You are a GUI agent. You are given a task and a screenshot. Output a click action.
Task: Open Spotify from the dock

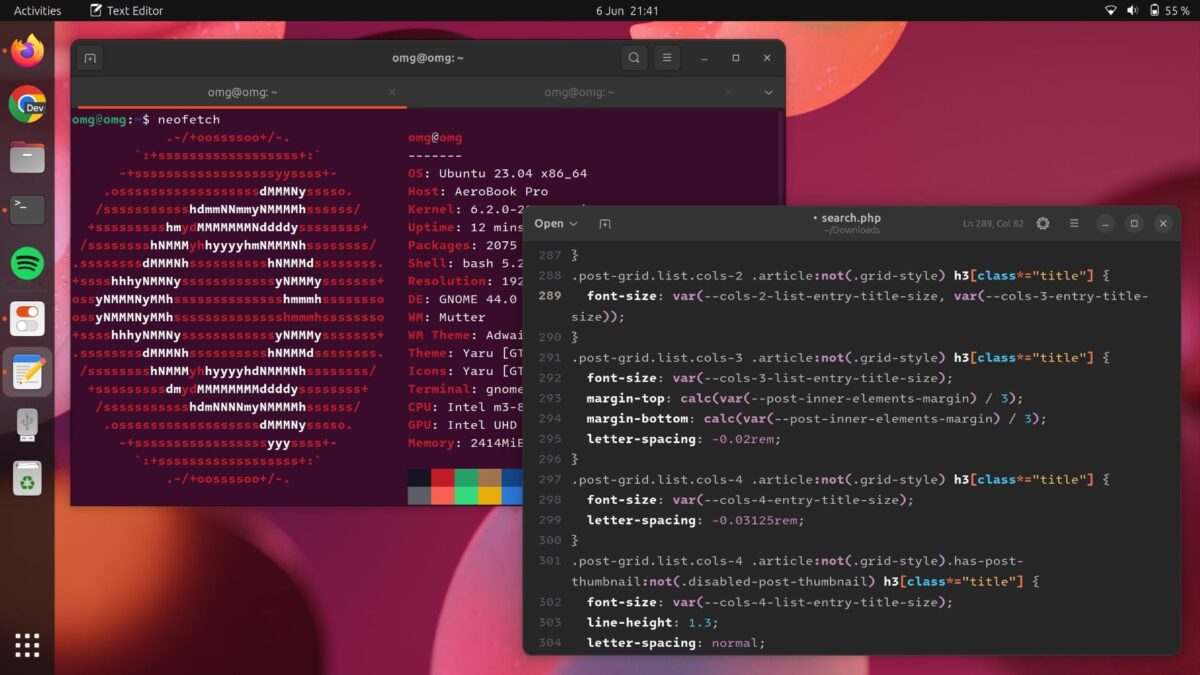pos(28,264)
